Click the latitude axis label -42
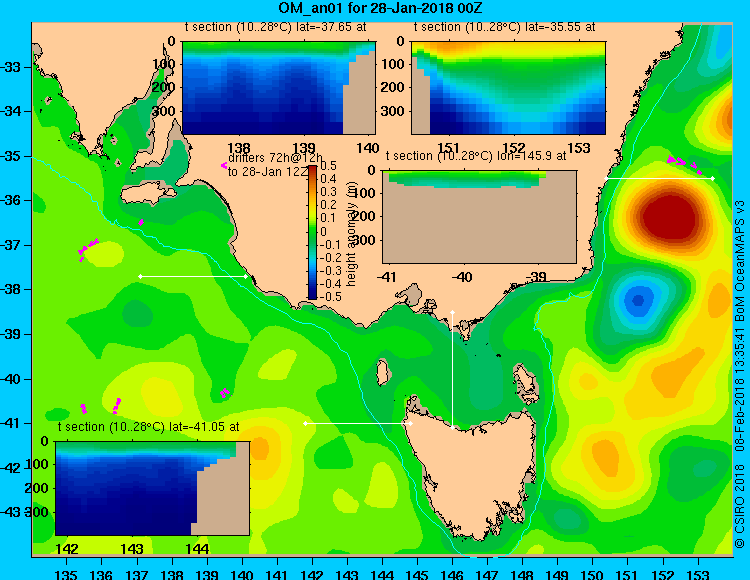 tap(11, 468)
